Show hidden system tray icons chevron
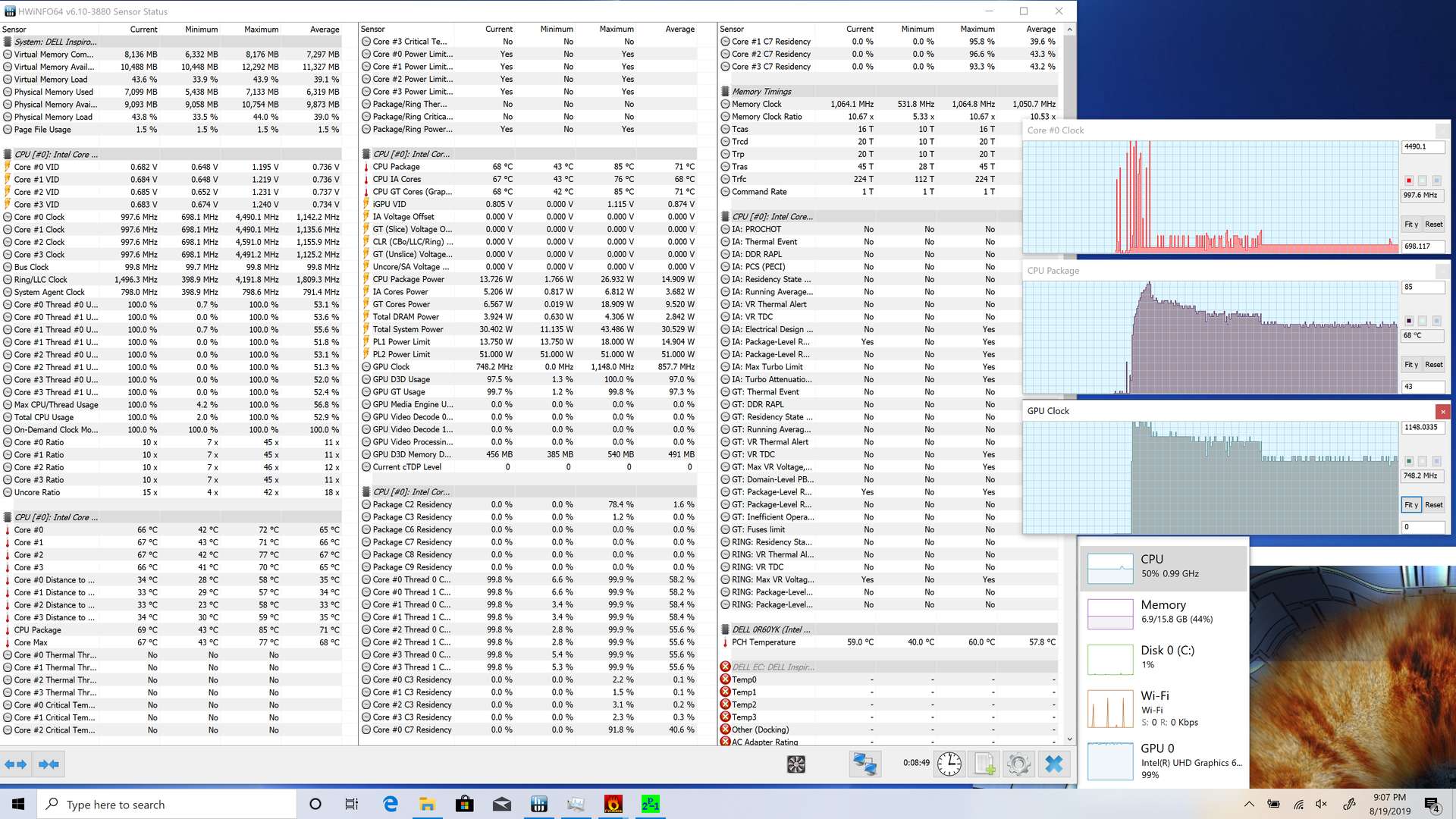Image resolution: width=1456 pixels, height=819 pixels. pyautogui.click(x=1249, y=804)
